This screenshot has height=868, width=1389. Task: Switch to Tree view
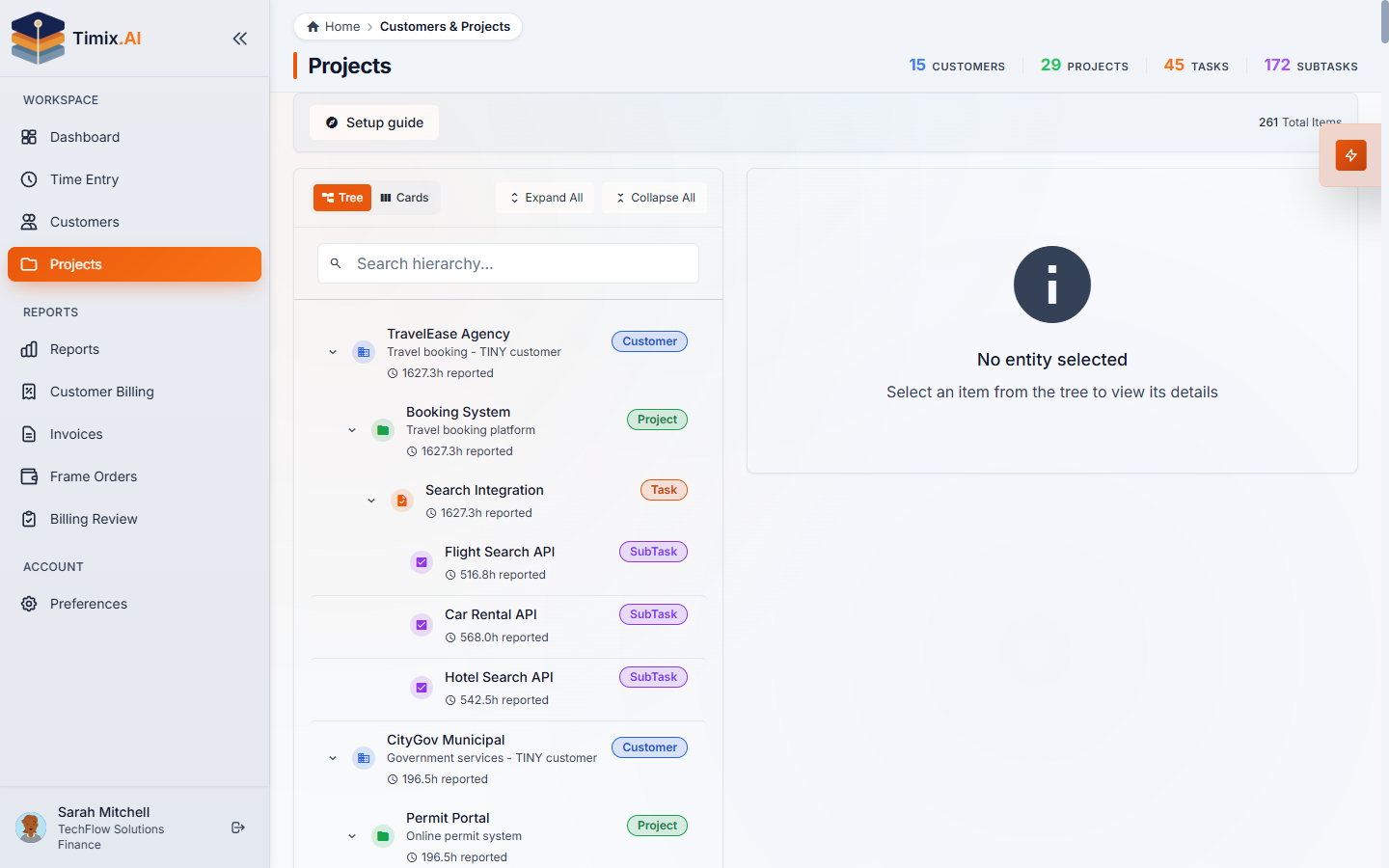coord(342,198)
